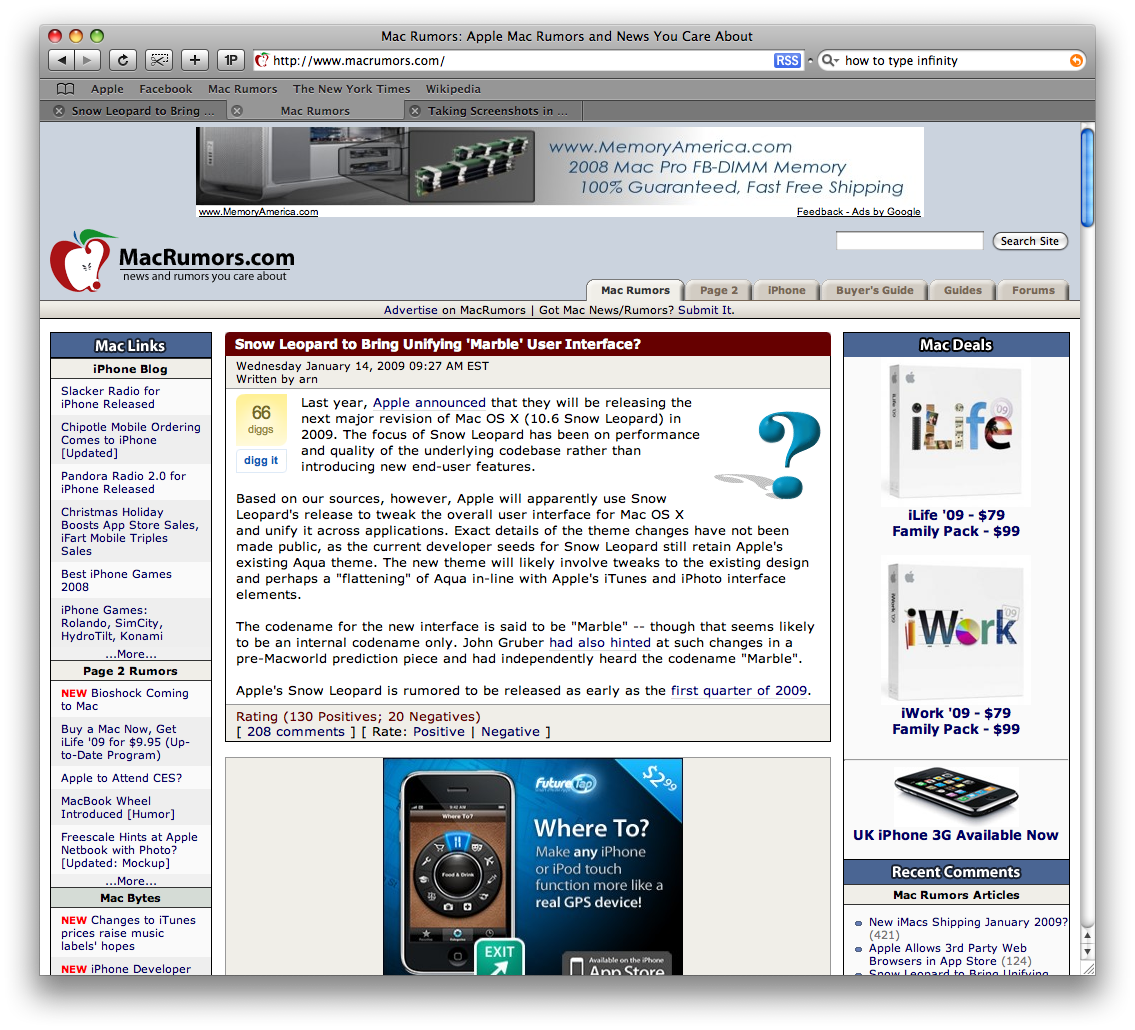Click the digg it button
The width and height of the screenshot is (1135, 1030).
click(x=261, y=460)
